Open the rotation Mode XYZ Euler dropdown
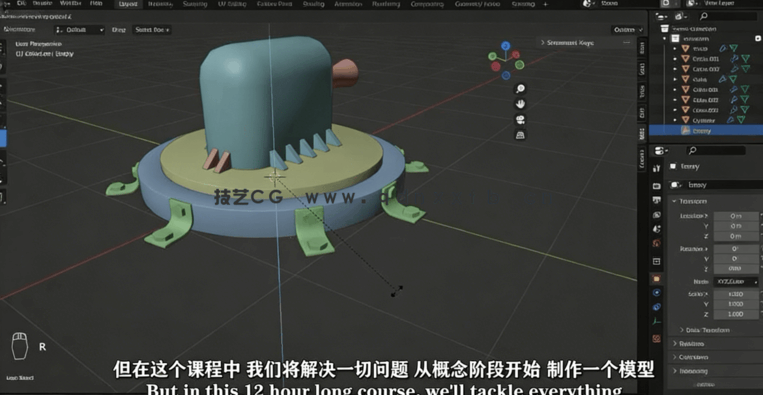763x395 pixels. 736,282
